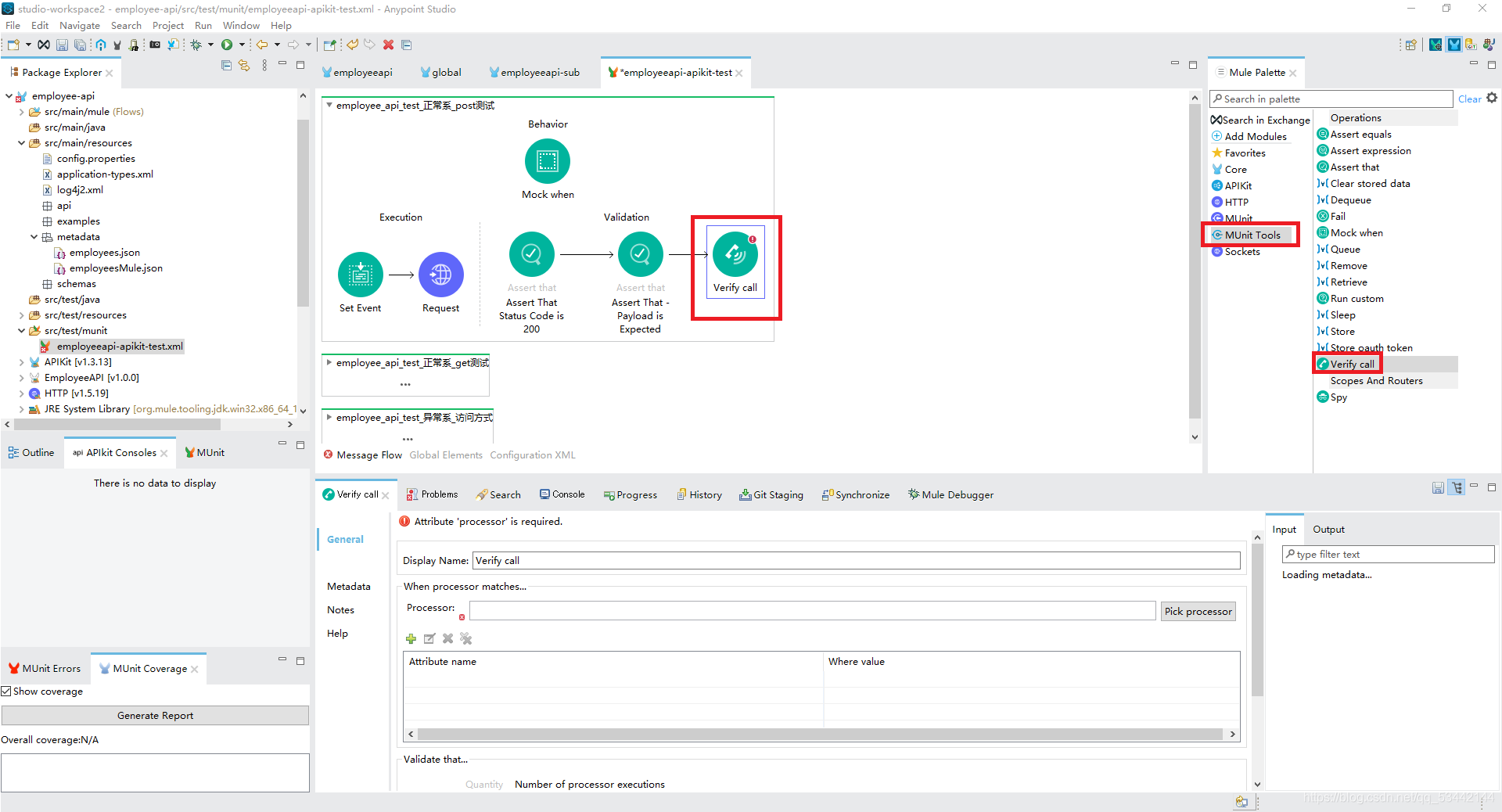1502x812 pixels.
Task: Open the Navigate menu
Action: point(80,25)
